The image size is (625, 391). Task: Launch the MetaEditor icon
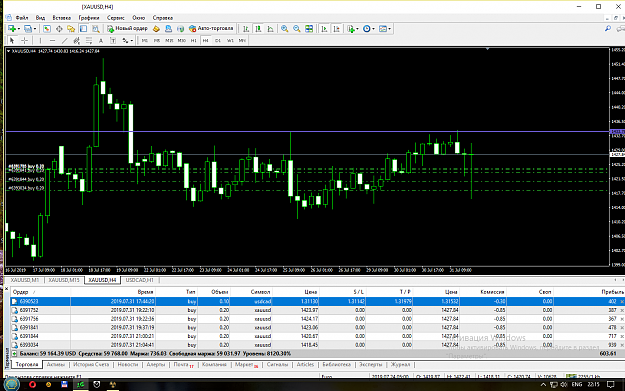tap(156, 29)
